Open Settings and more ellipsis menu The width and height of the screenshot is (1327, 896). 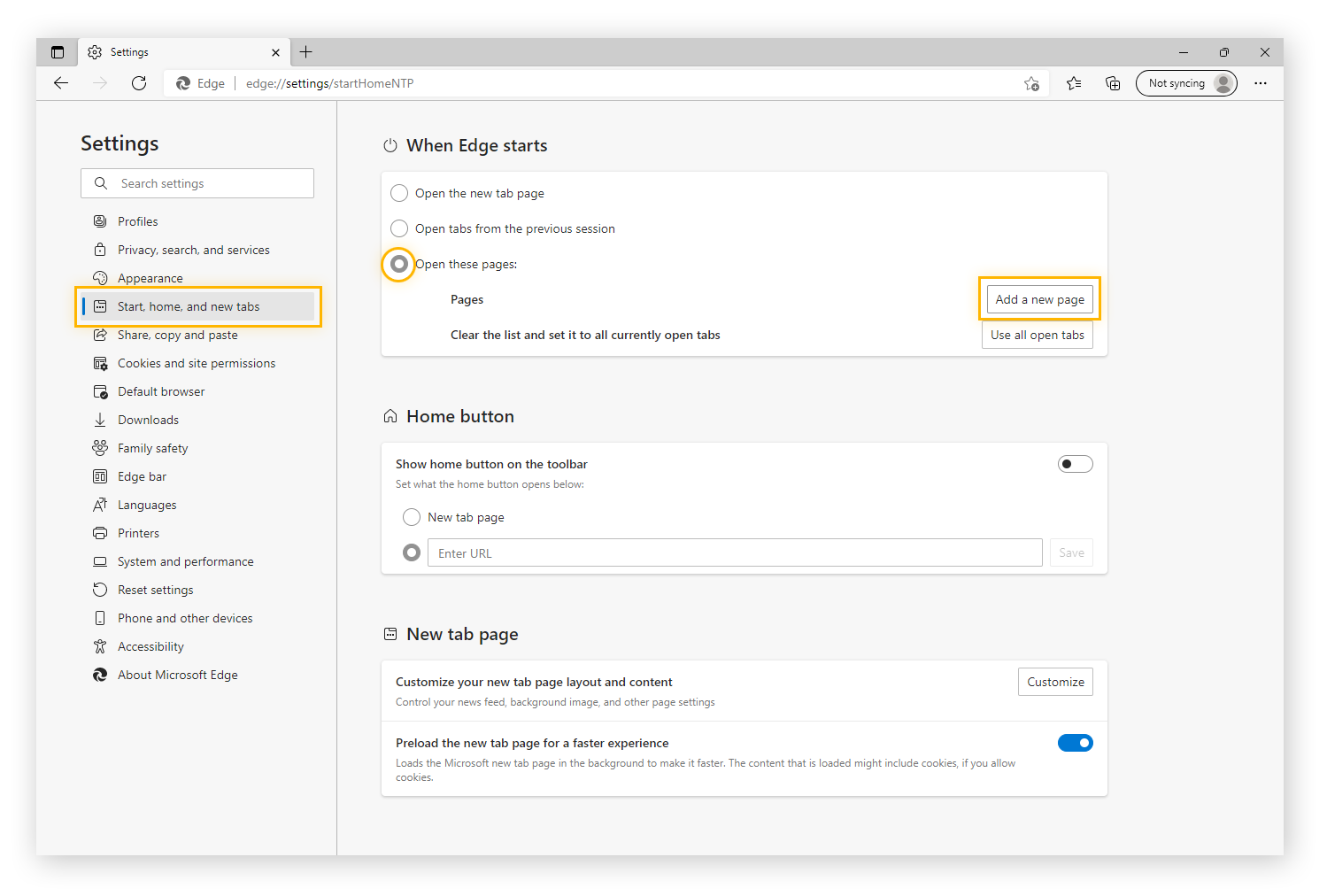tap(1261, 83)
